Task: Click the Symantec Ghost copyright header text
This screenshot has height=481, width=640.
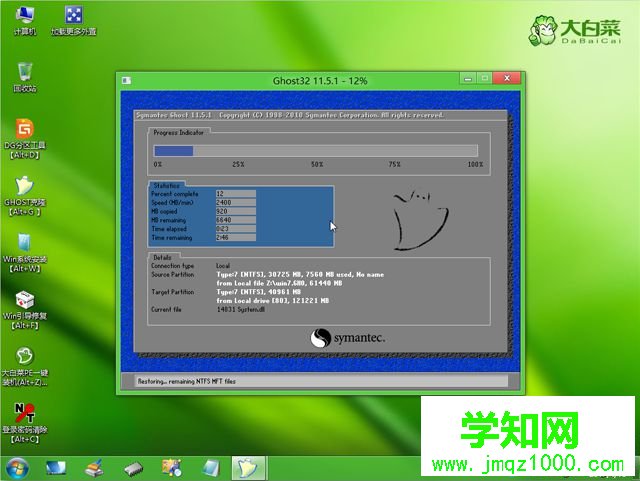Action: click(x=290, y=115)
